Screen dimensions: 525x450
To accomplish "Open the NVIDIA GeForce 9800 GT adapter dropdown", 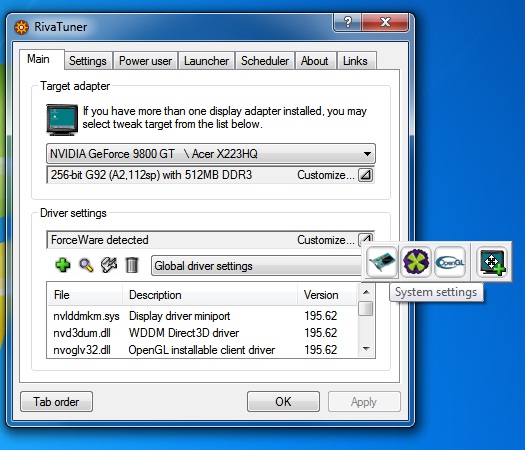I will click(x=211, y=154).
